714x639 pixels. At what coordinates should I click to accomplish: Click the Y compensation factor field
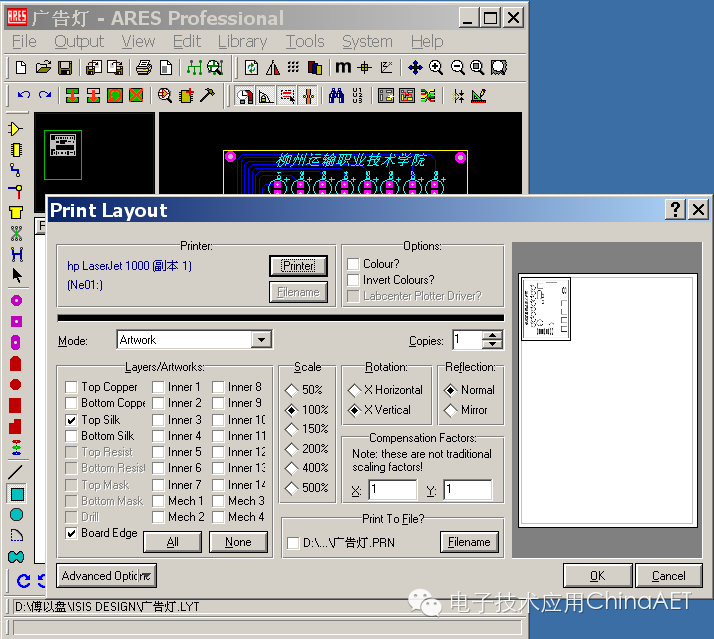(468, 490)
